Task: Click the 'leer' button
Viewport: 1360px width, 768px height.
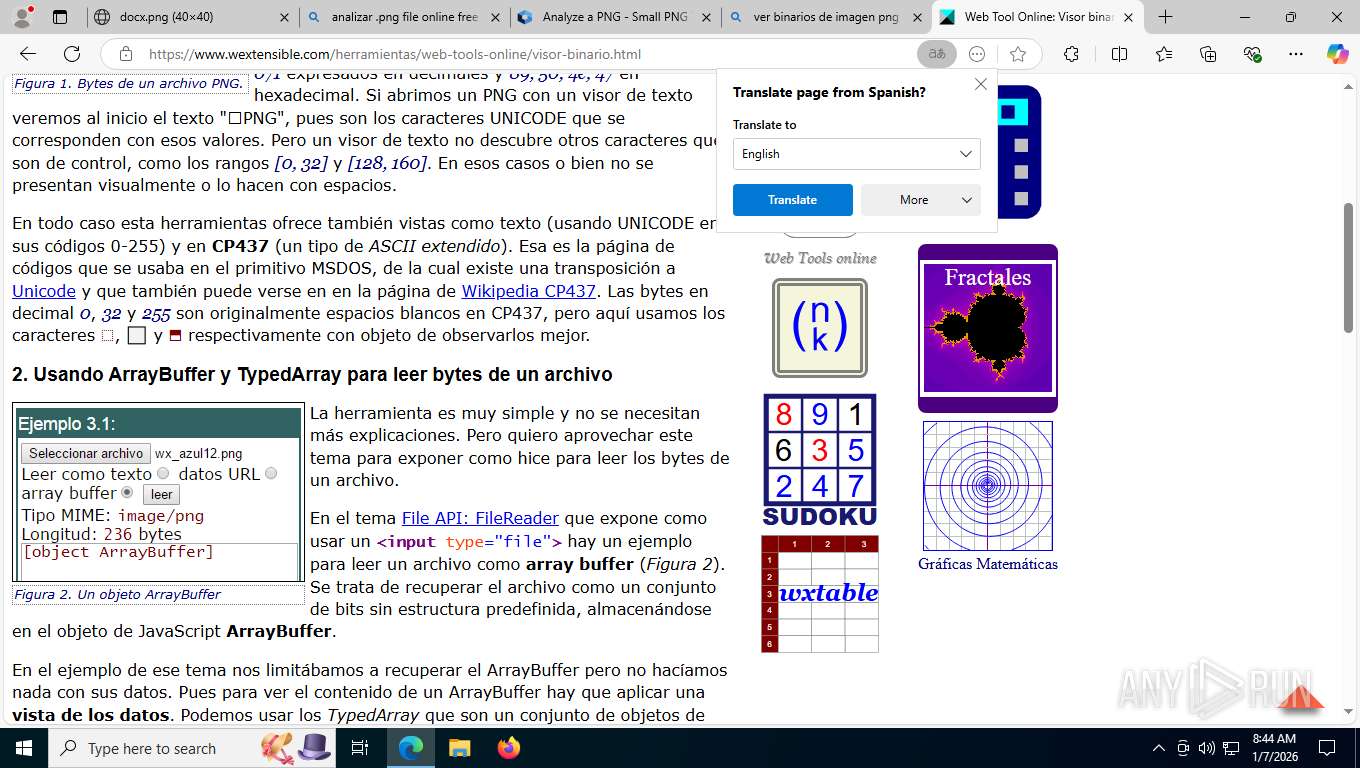Action: pyautogui.click(x=162, y=494)
